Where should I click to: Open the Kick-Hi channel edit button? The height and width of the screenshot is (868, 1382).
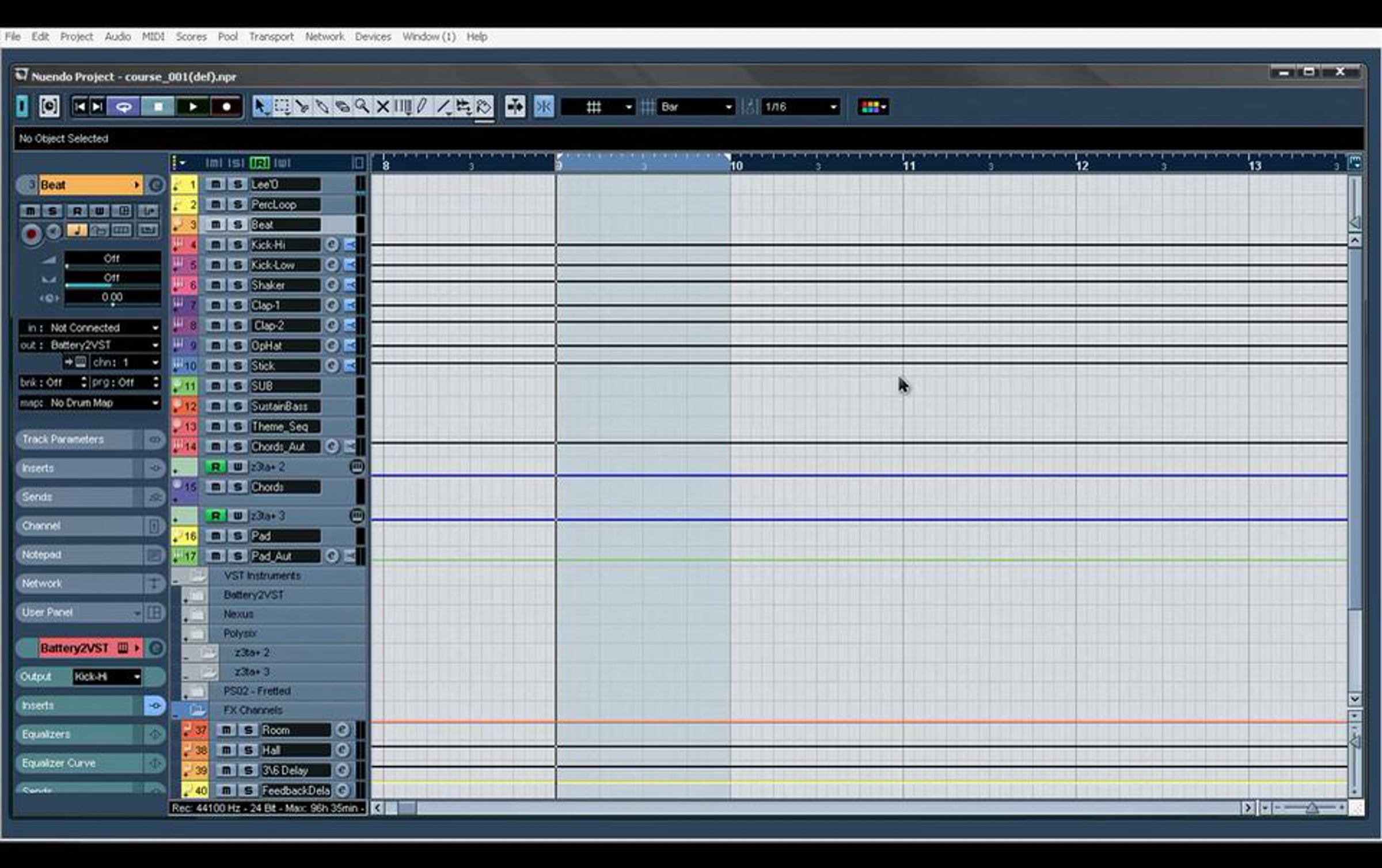point(332,245)
